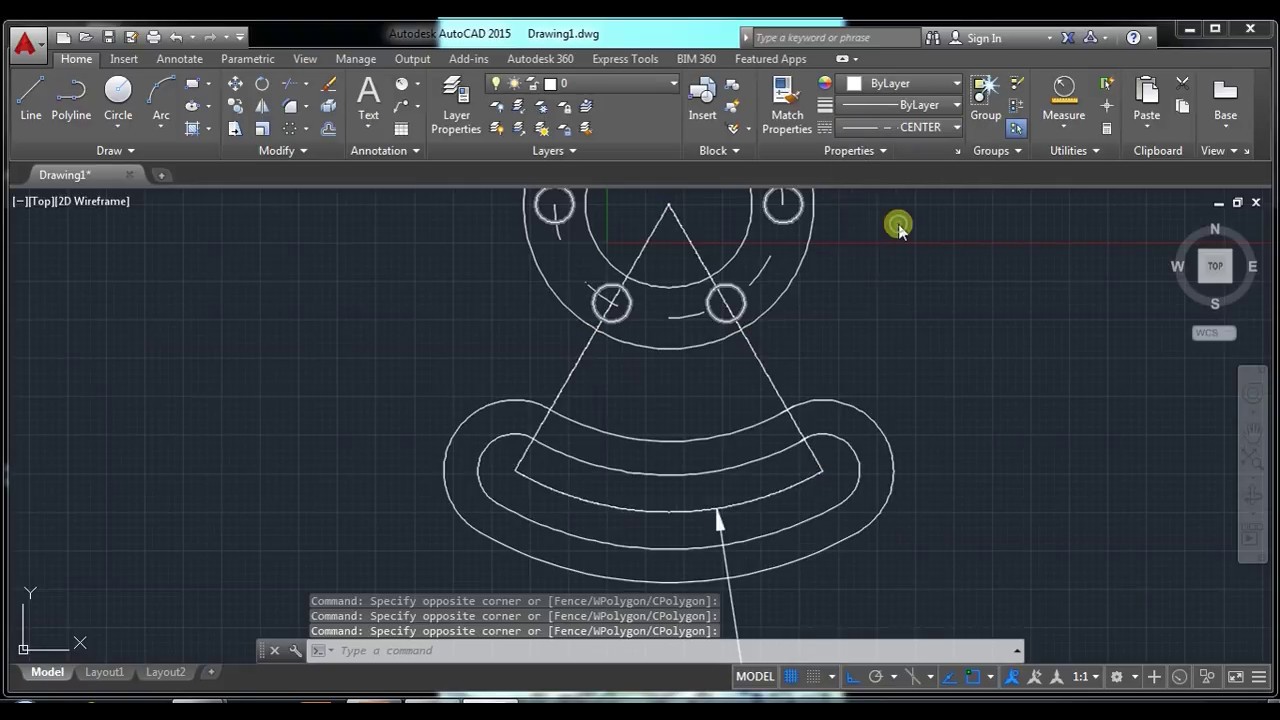
Task: Click the Paste clipboard button
Action: tap(1147, 99)
